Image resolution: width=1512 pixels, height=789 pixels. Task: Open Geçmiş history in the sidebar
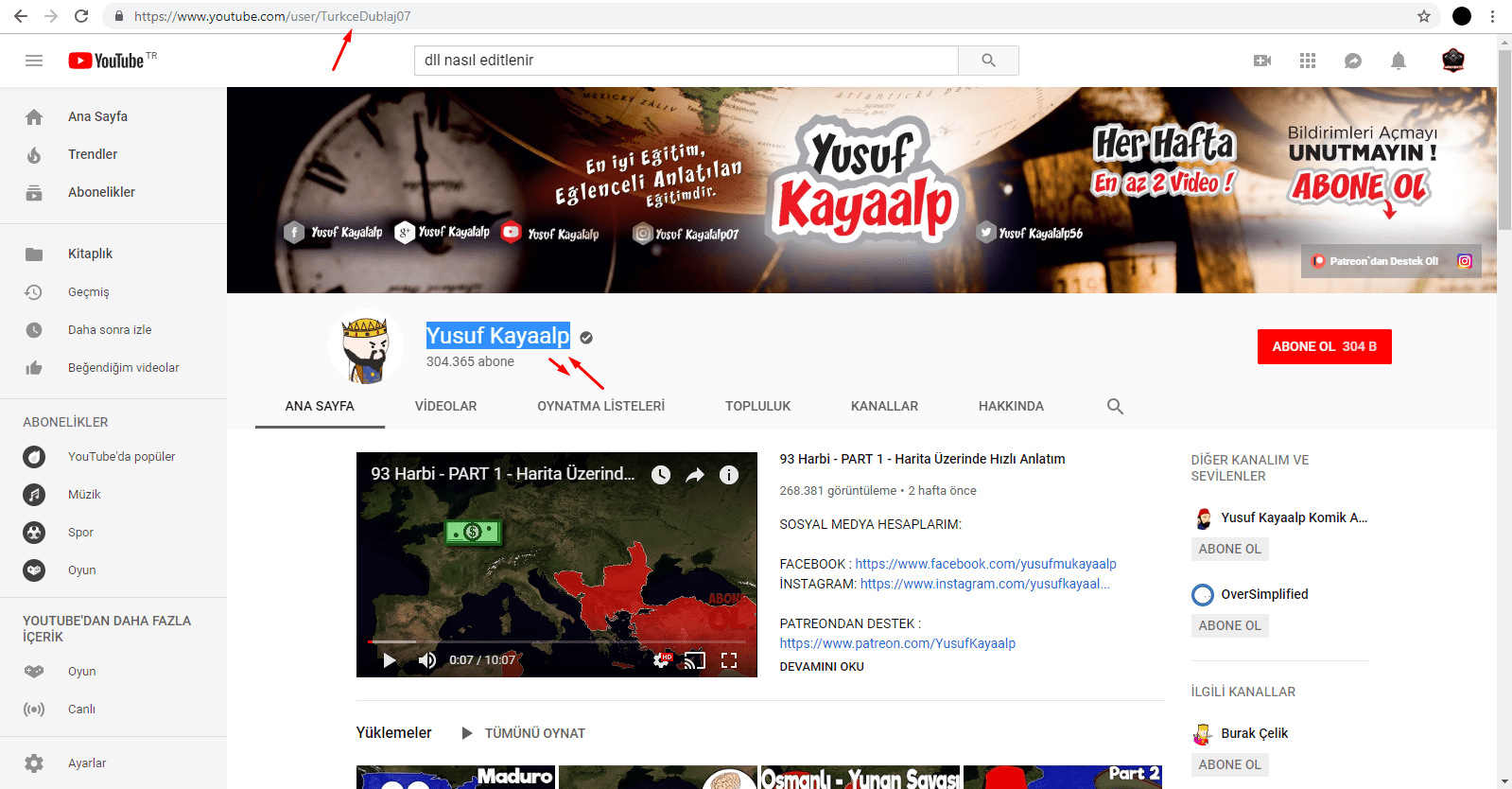click(113, 291)
